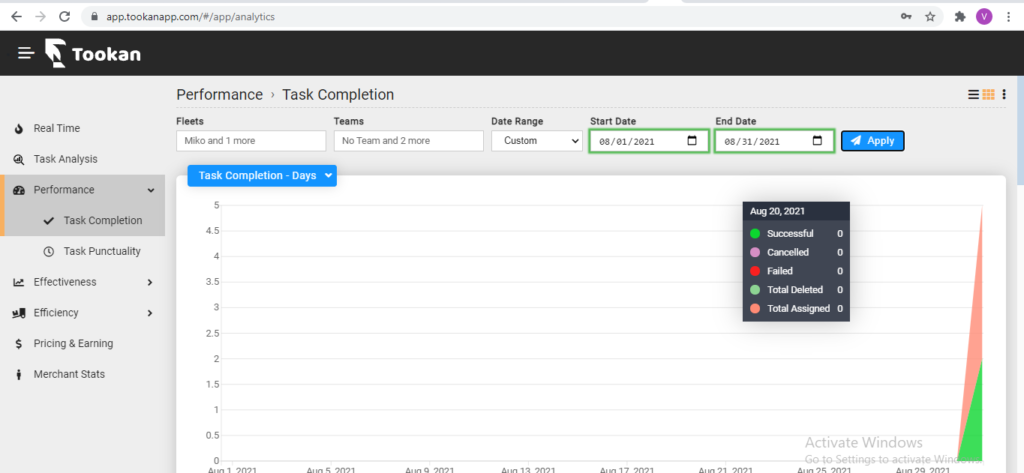This screenshot has width=1024, height=473.
Task: Expand the Efficiency submenu arrow
Action: [150, 313]
